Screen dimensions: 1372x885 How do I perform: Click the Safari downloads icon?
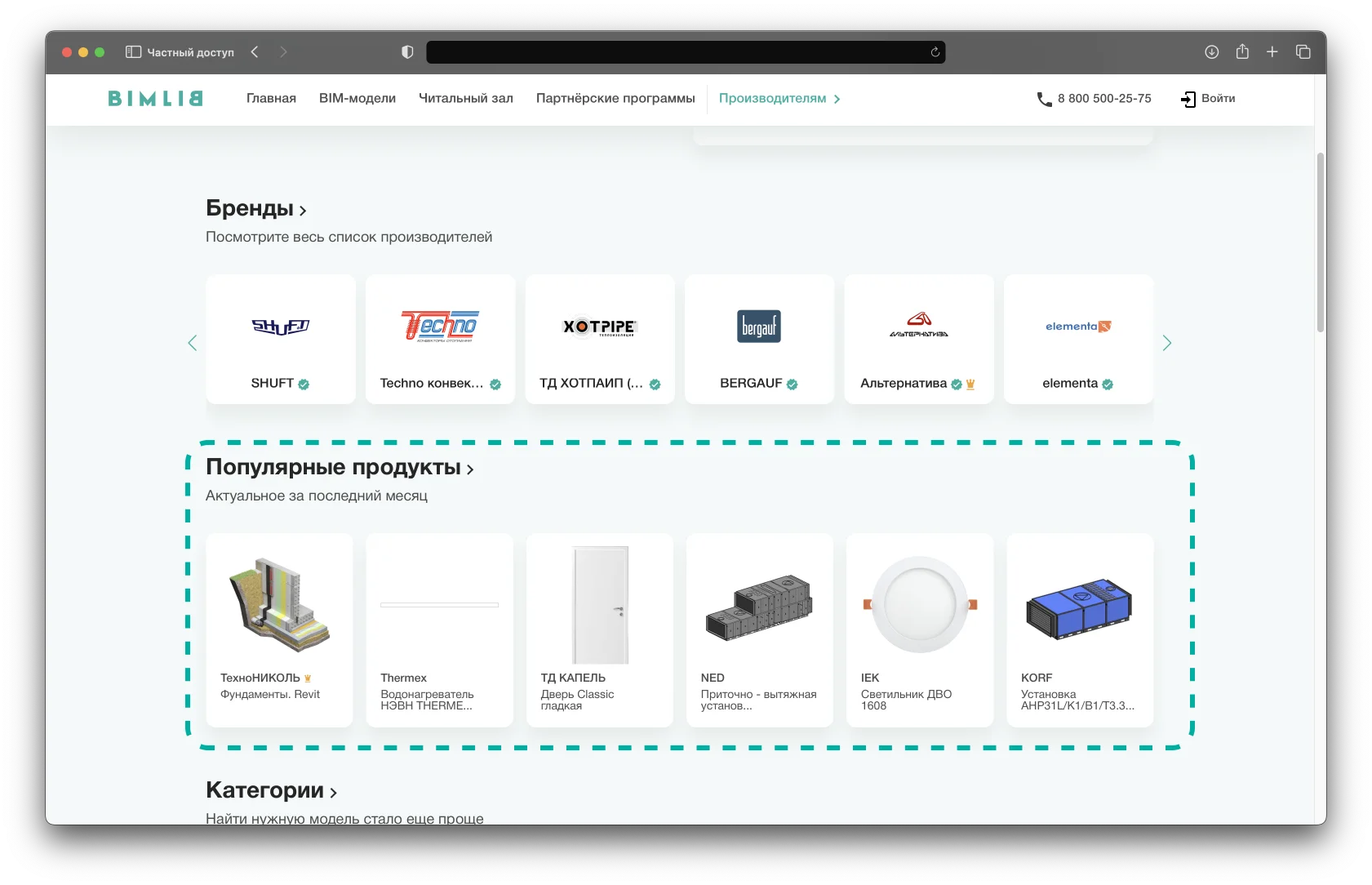1212,51
